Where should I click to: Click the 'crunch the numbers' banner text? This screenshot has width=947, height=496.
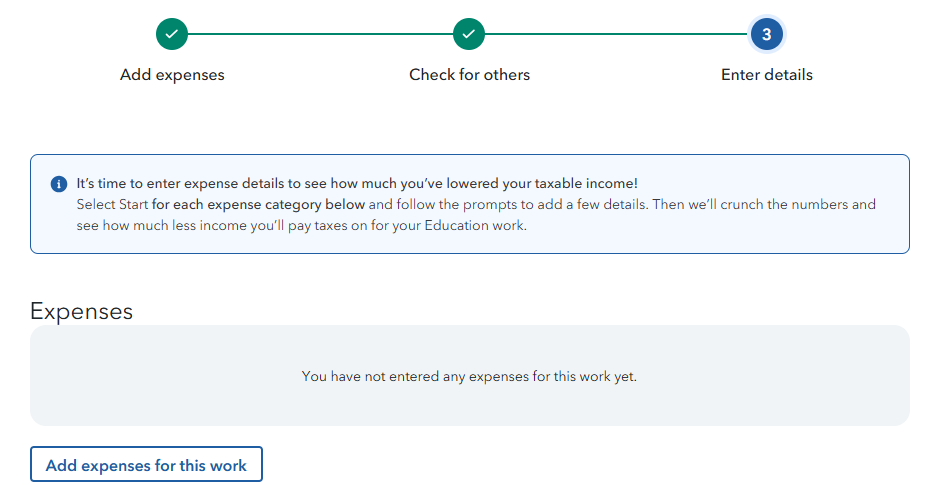tap(784, 205)
